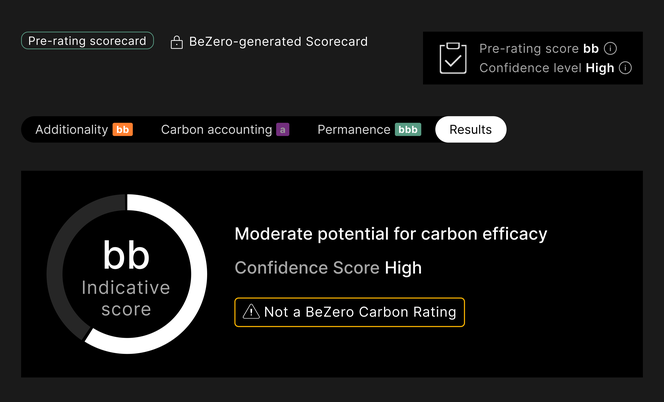Click the Pre-rating score bb summary text

pyautogui.click(x=539, y=48)
